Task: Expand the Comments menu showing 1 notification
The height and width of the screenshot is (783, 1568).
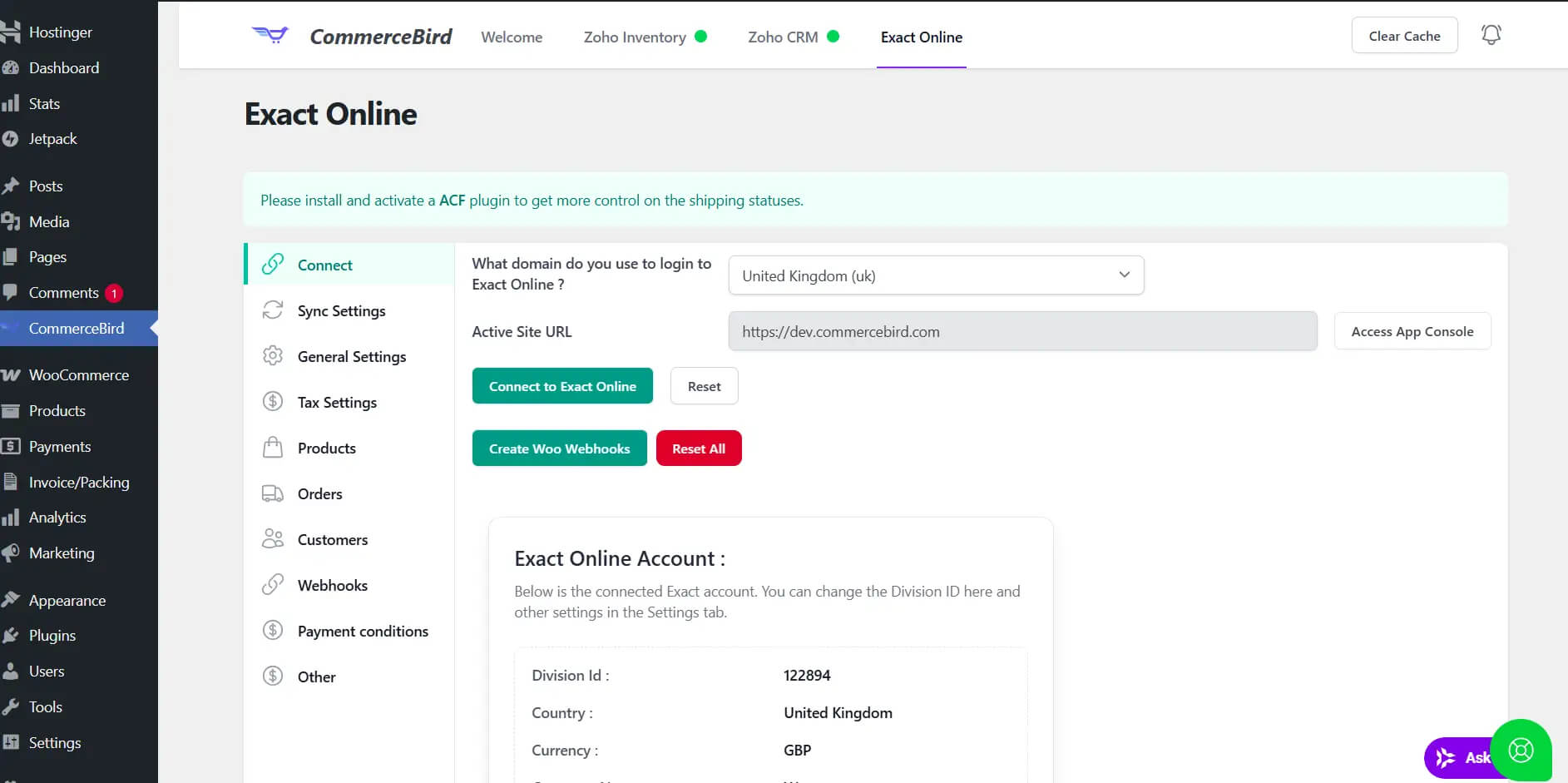Action: (x=64, y=292)
